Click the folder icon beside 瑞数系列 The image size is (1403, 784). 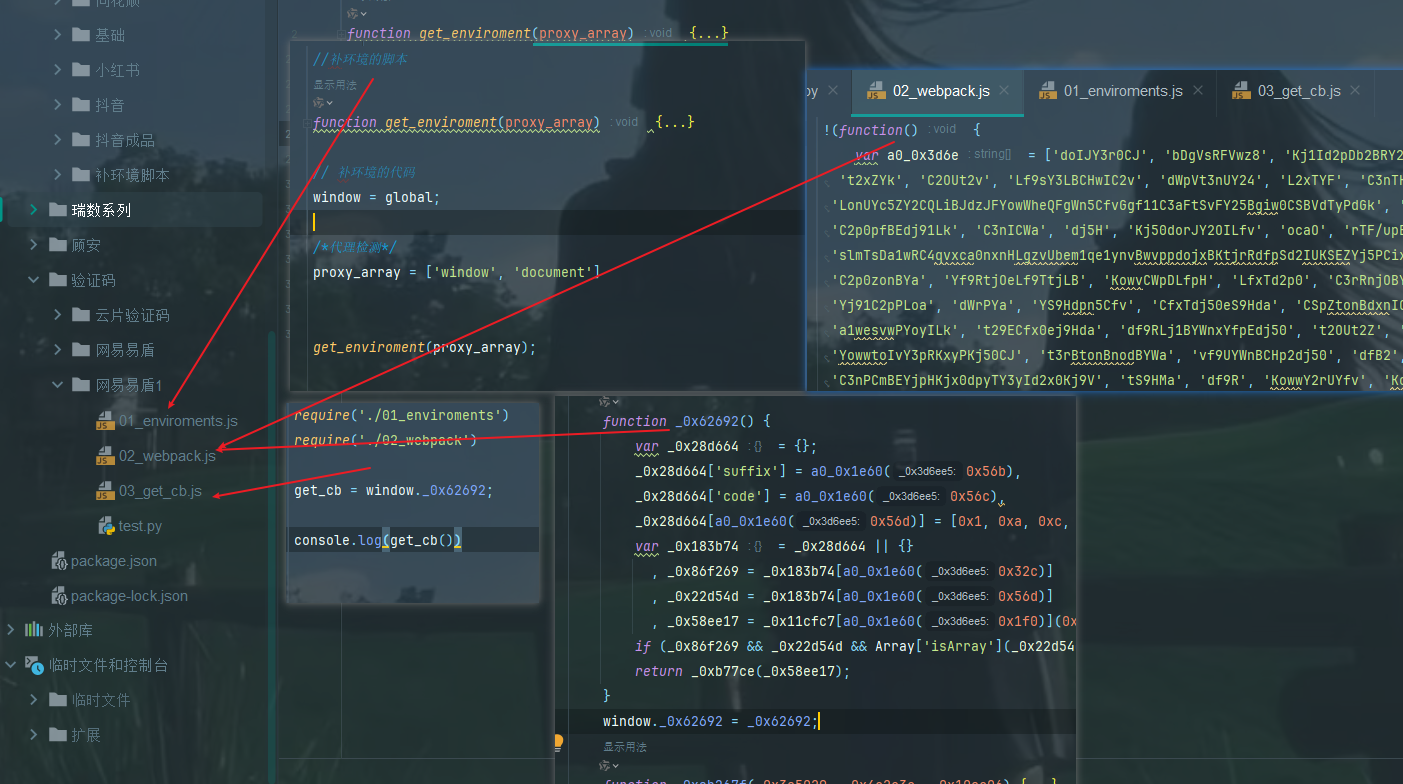point(57,210)
